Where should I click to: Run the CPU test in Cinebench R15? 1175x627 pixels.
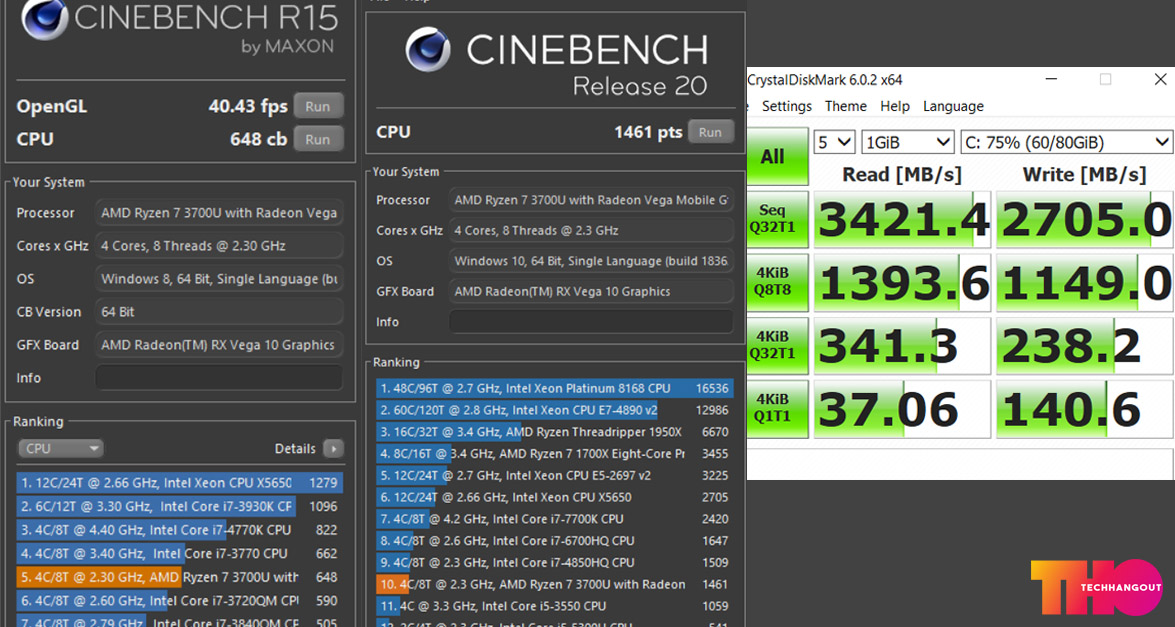point(318,139)
